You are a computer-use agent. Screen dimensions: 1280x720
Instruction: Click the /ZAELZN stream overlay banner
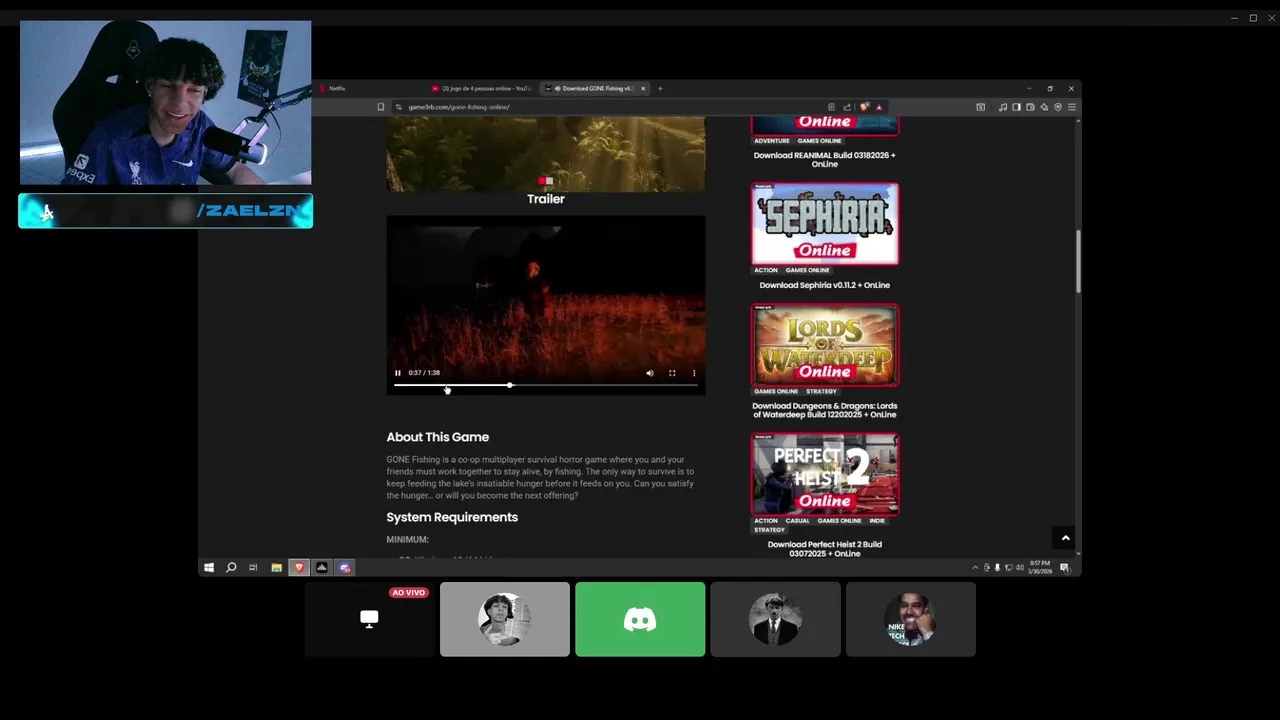(165, 211)
